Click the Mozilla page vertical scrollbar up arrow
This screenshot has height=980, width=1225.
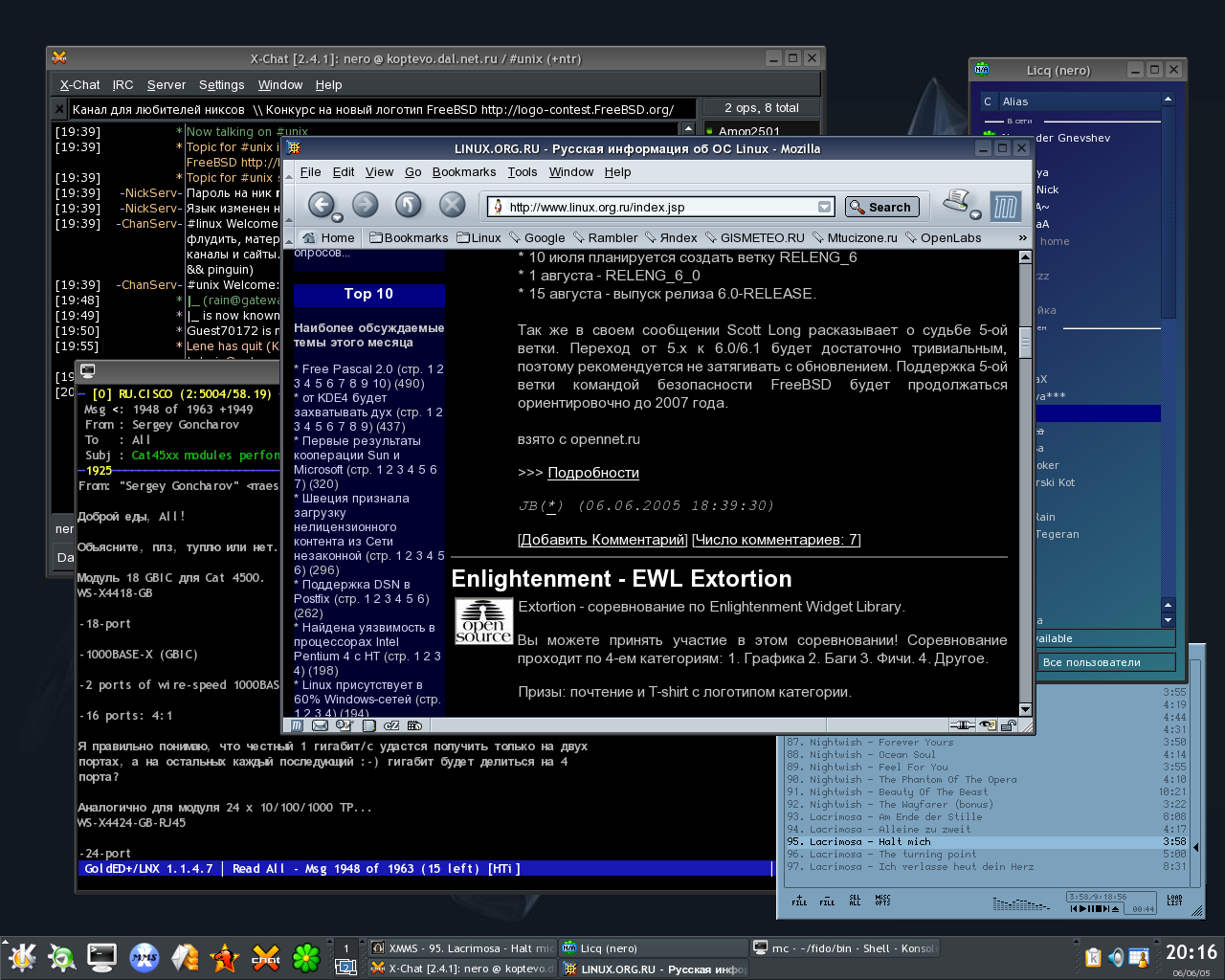pos(1025,256)
